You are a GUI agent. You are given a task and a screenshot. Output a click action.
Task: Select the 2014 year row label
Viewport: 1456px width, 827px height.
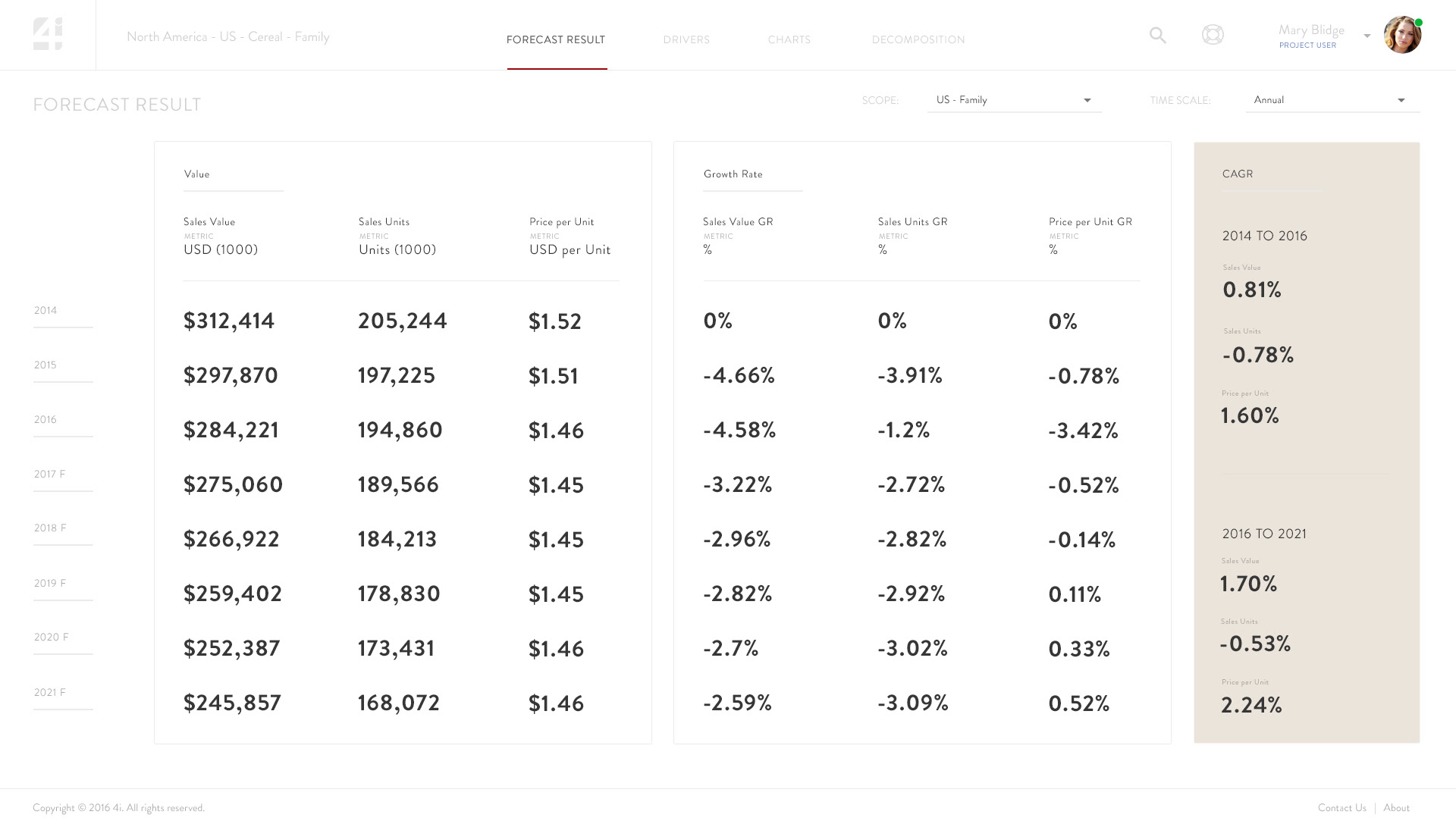click(45, 311)
